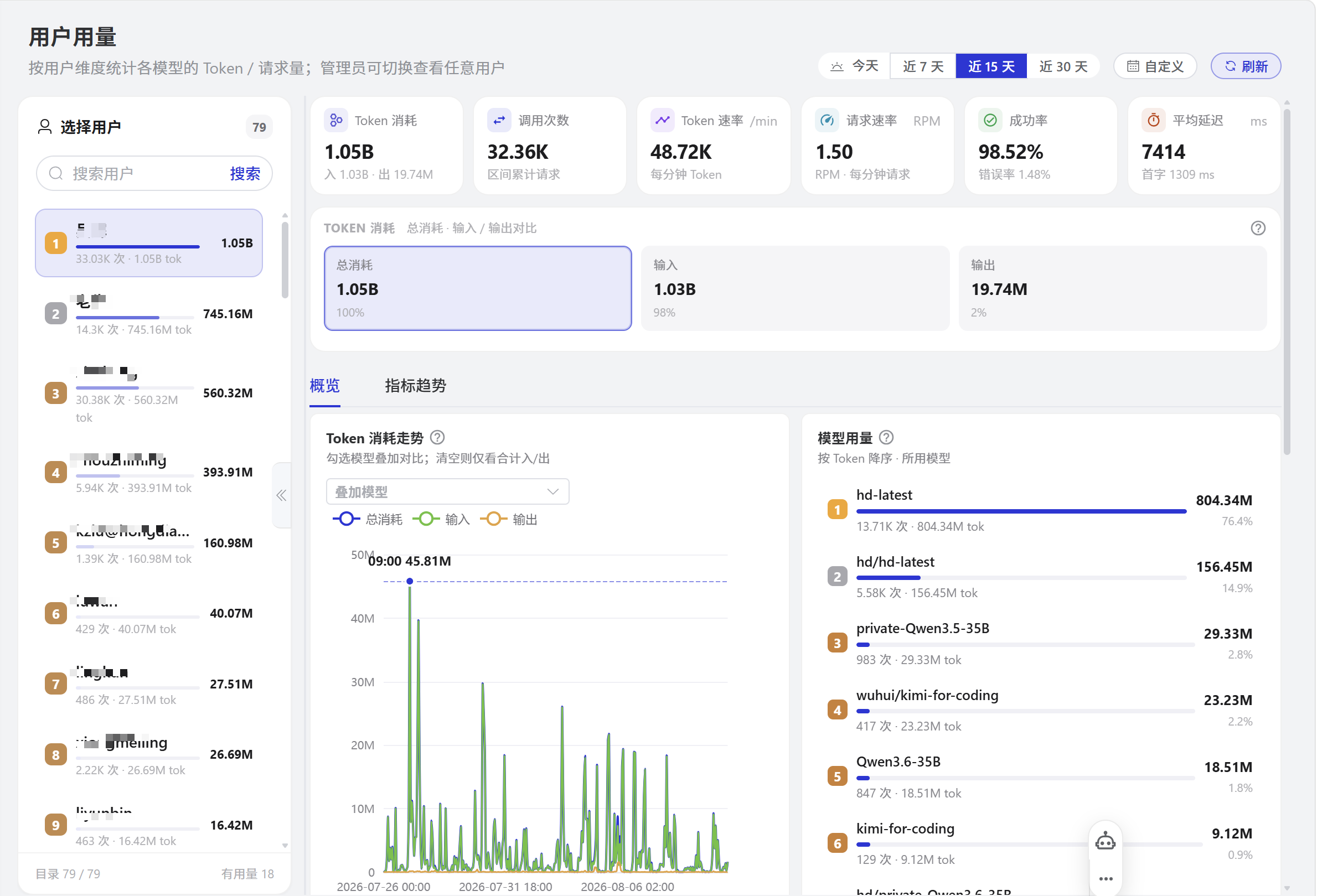Open the robot assistant floating icon
Screen dimensions: 1317x896
[1106, 842]
